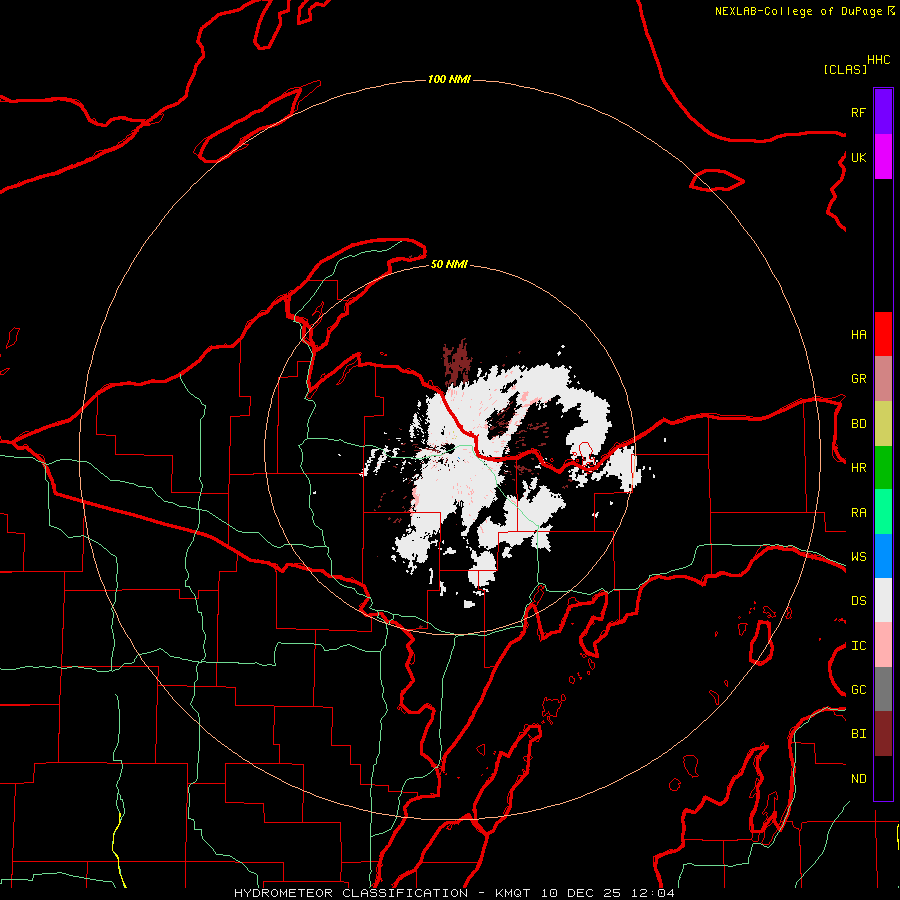Click the ND black legend swatch
Screen dimensions: 900x900
pos(883,778)
